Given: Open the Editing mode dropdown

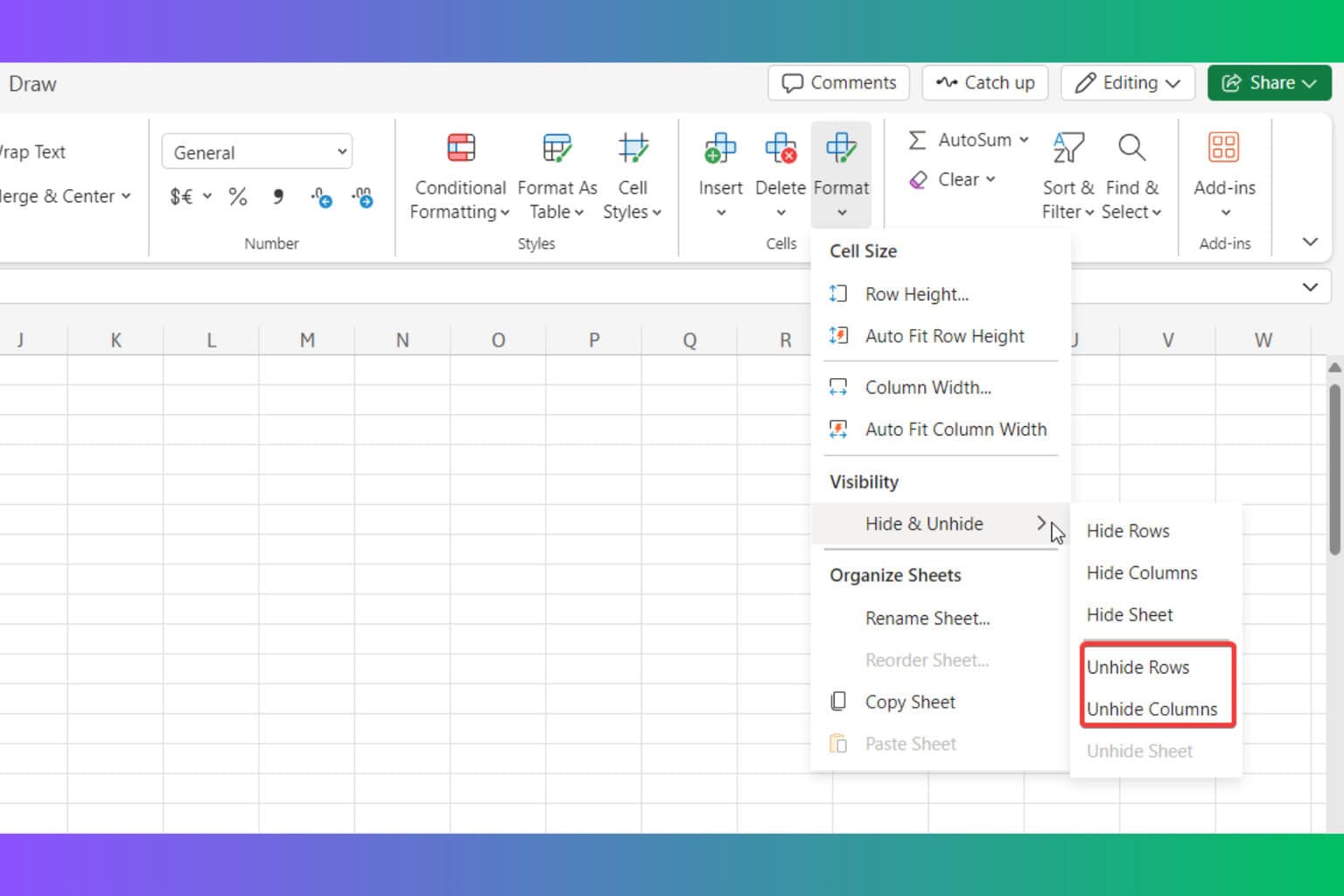Looking at the screenshot, I should 1127,83.
